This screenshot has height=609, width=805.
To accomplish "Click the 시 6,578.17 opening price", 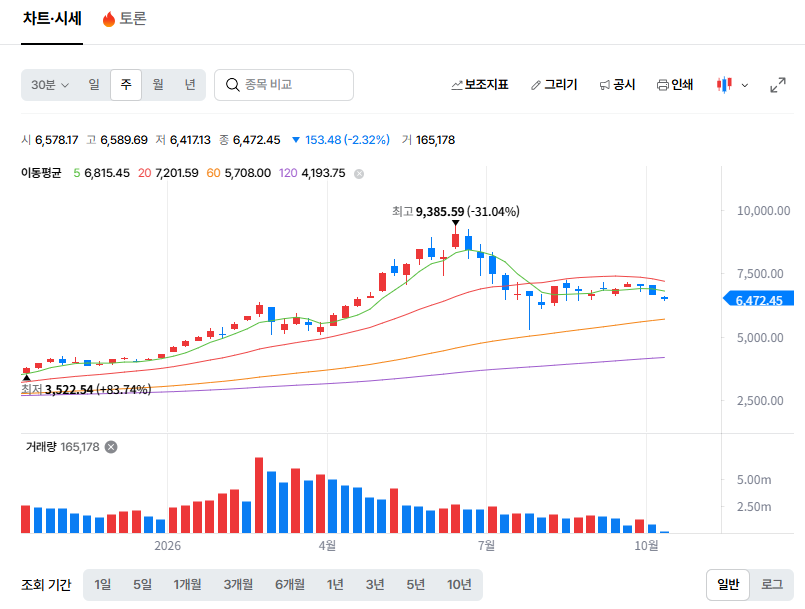I will (50, 140).
